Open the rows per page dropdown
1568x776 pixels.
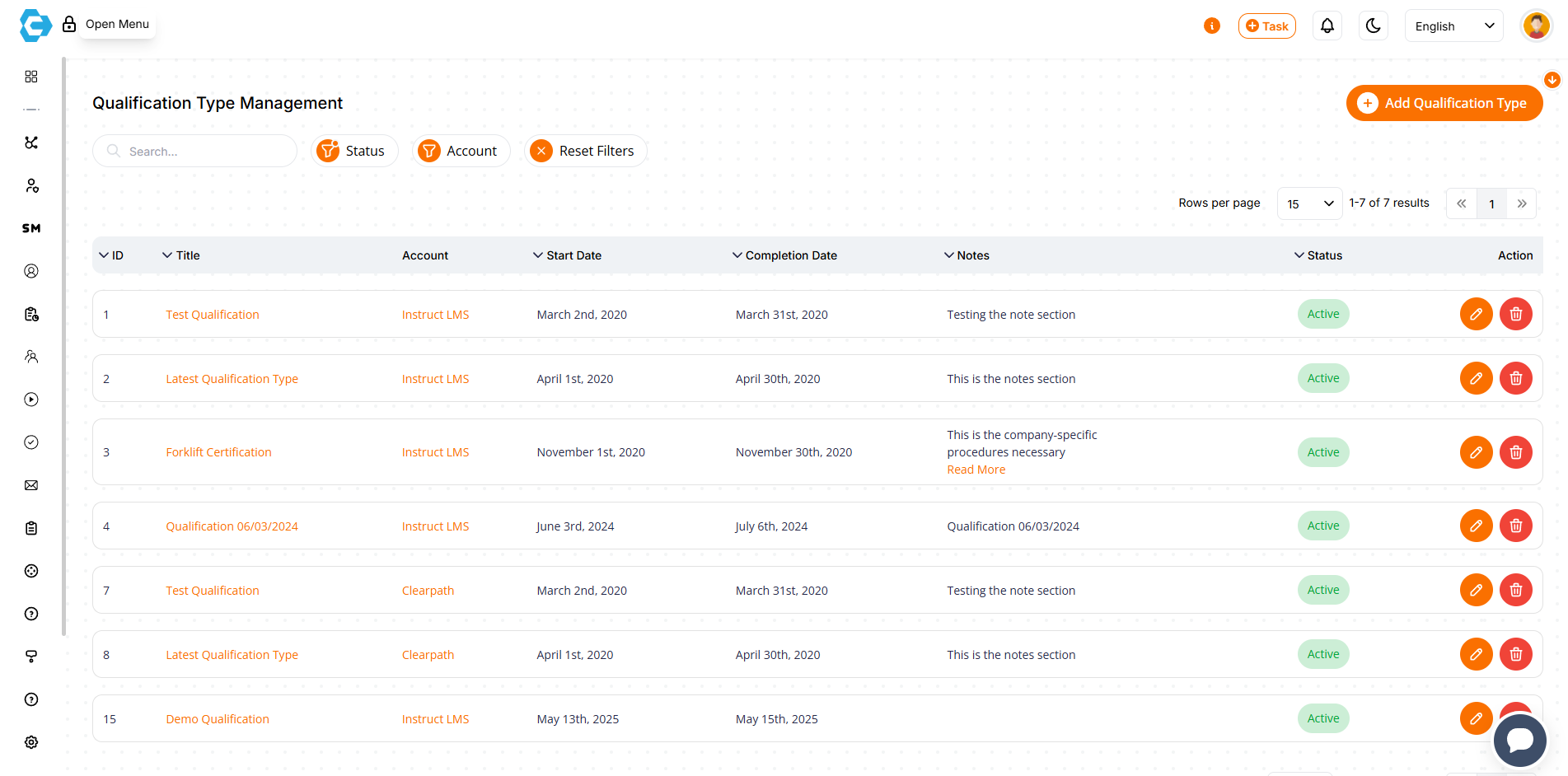coord(1309,203)
